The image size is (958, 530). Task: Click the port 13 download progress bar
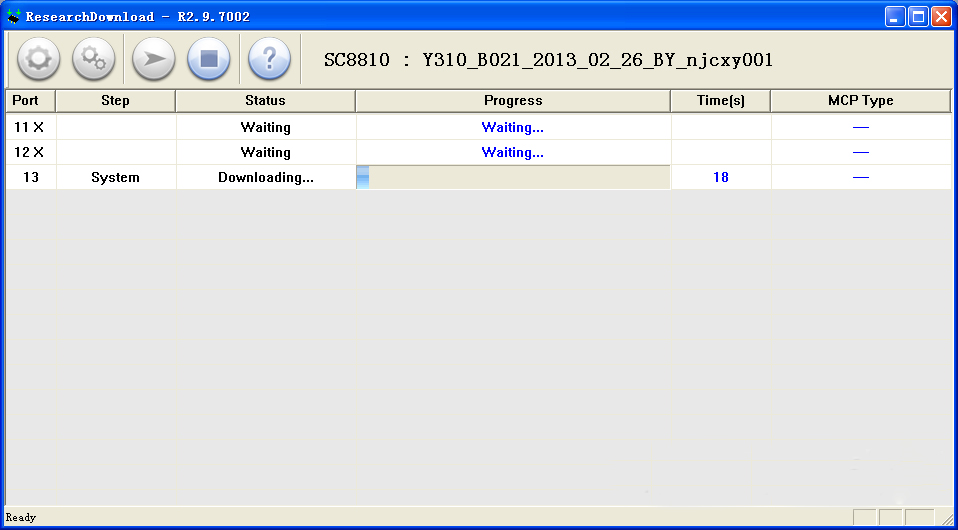click(513, 177)
